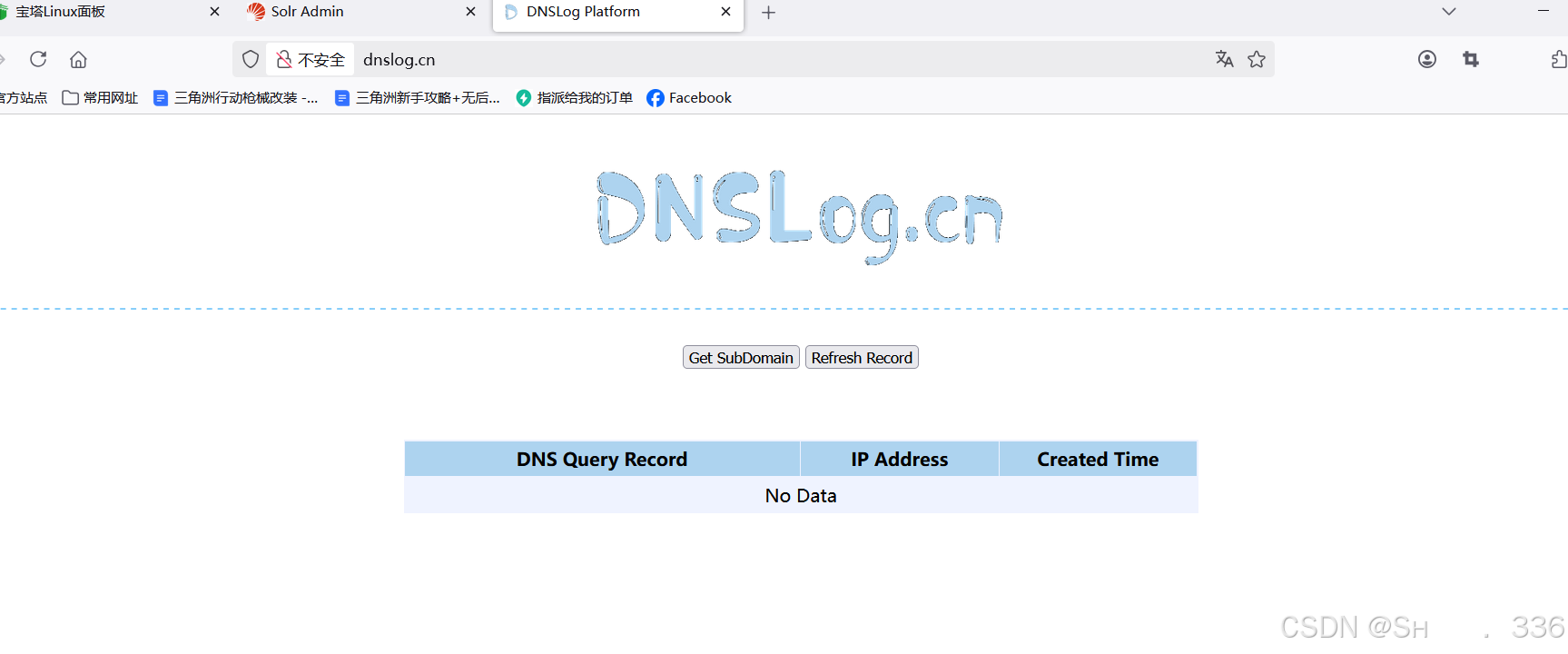Click the DNS Query Record column header
Image resolution: width=1568 pixels, height=654 pixels.
pos(602,459)
